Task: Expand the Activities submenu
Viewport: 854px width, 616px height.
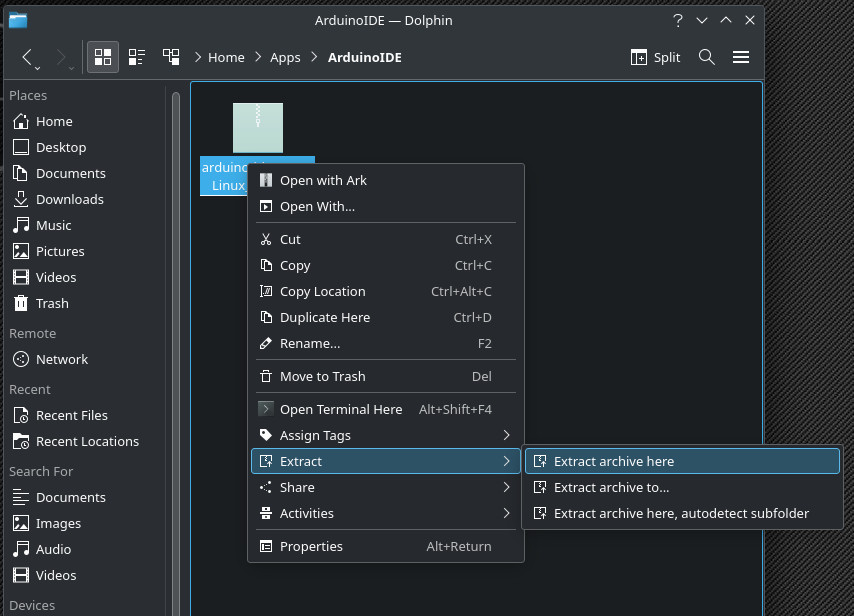Action: click(307, 513)
